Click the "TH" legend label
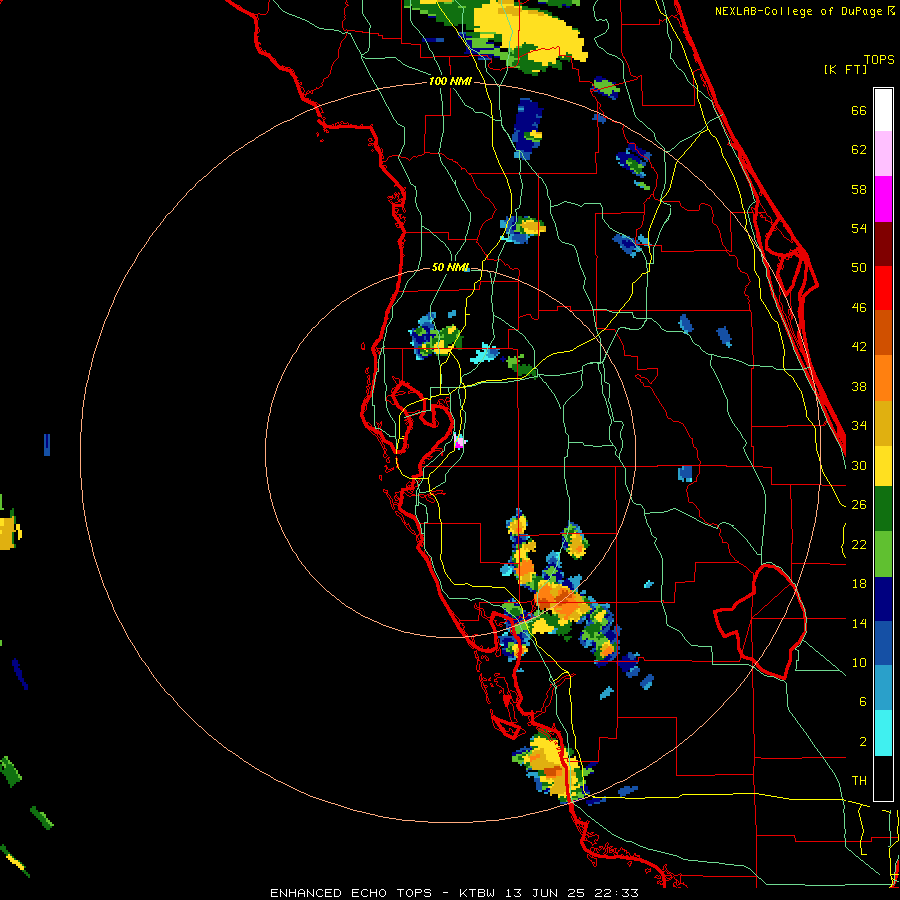The image size is (900, 900). pos(859,781)
